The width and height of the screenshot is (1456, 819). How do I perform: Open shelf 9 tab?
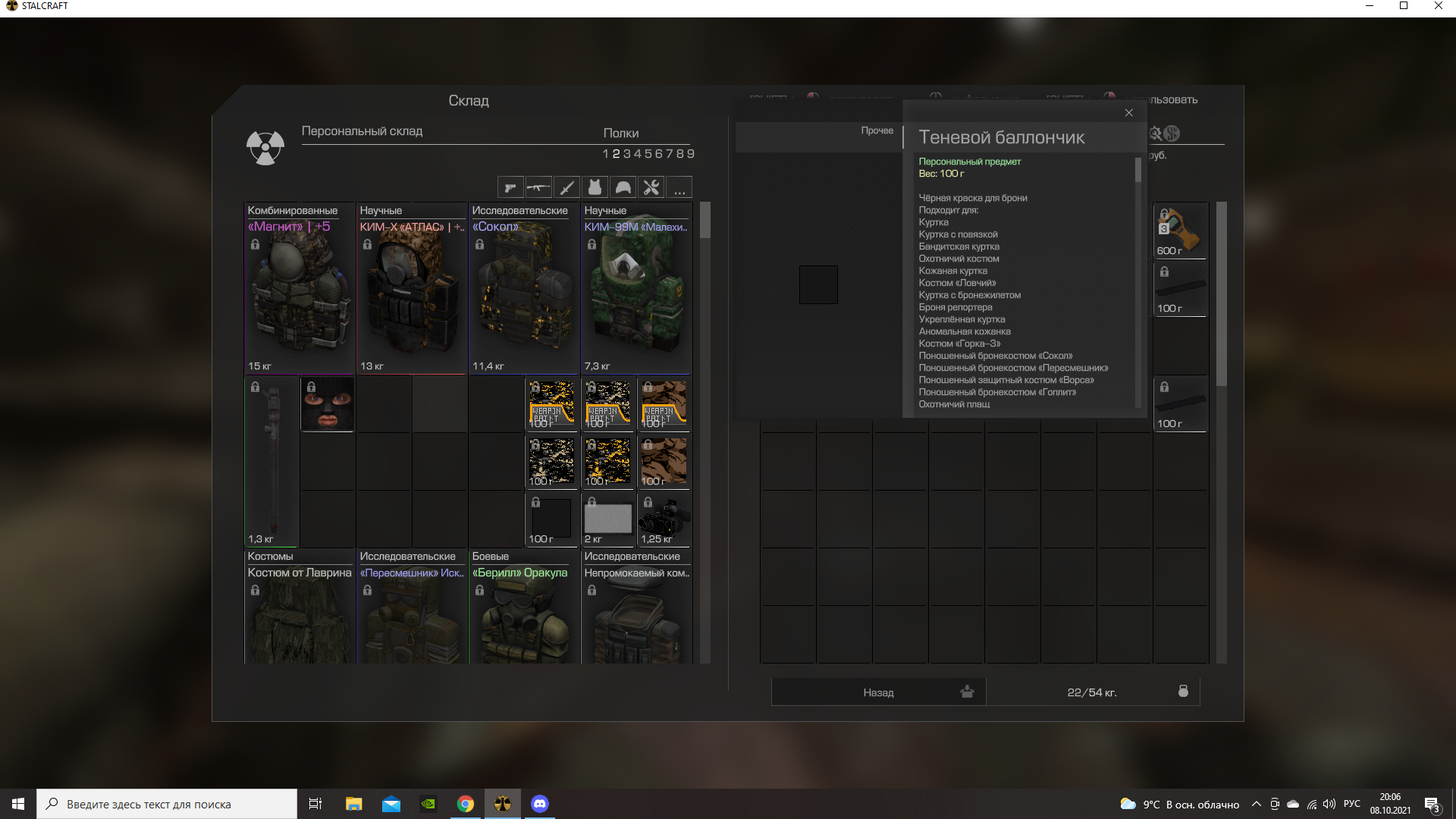point(691,154)
